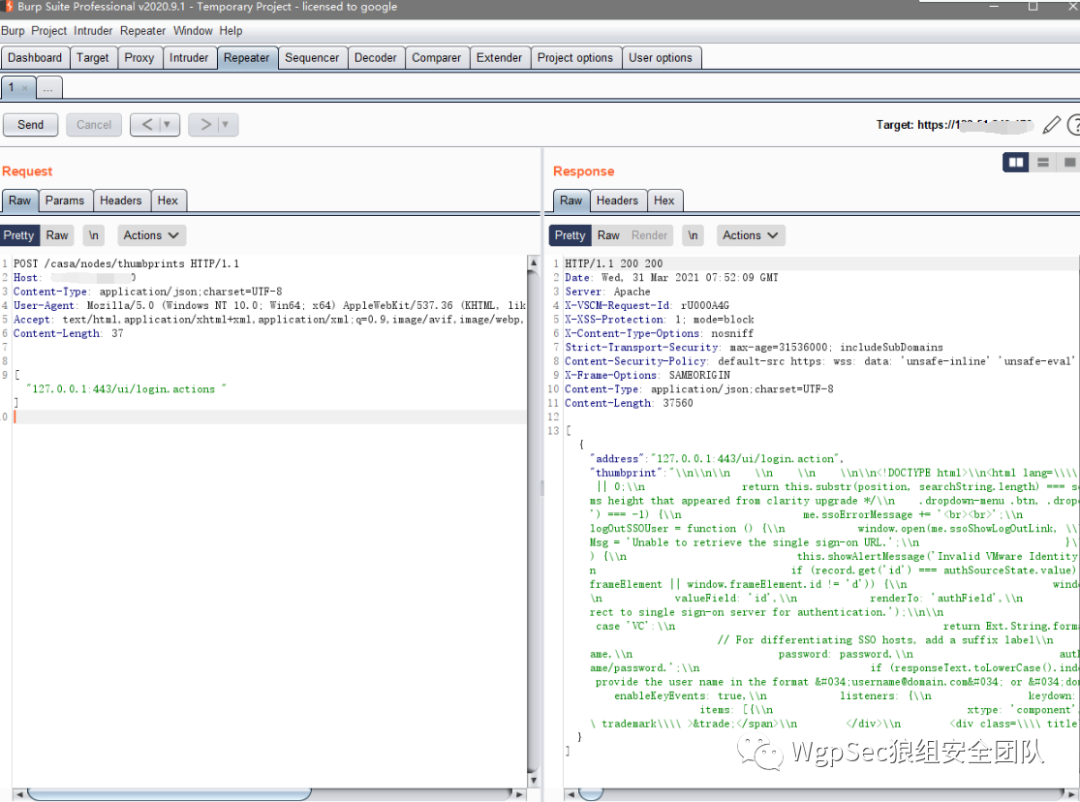Go back to previous request arrow
The image size is (1080, 802).
147,125
